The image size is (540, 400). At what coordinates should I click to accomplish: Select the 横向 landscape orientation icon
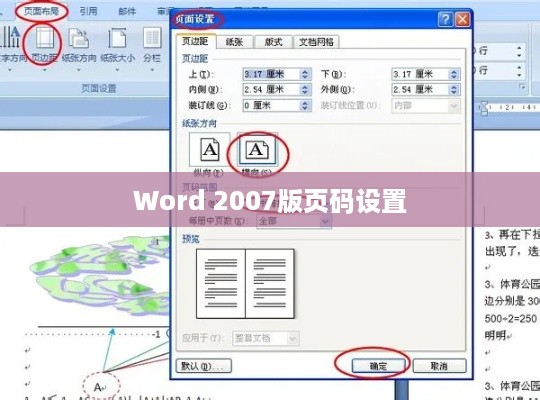tap(257, 150)
